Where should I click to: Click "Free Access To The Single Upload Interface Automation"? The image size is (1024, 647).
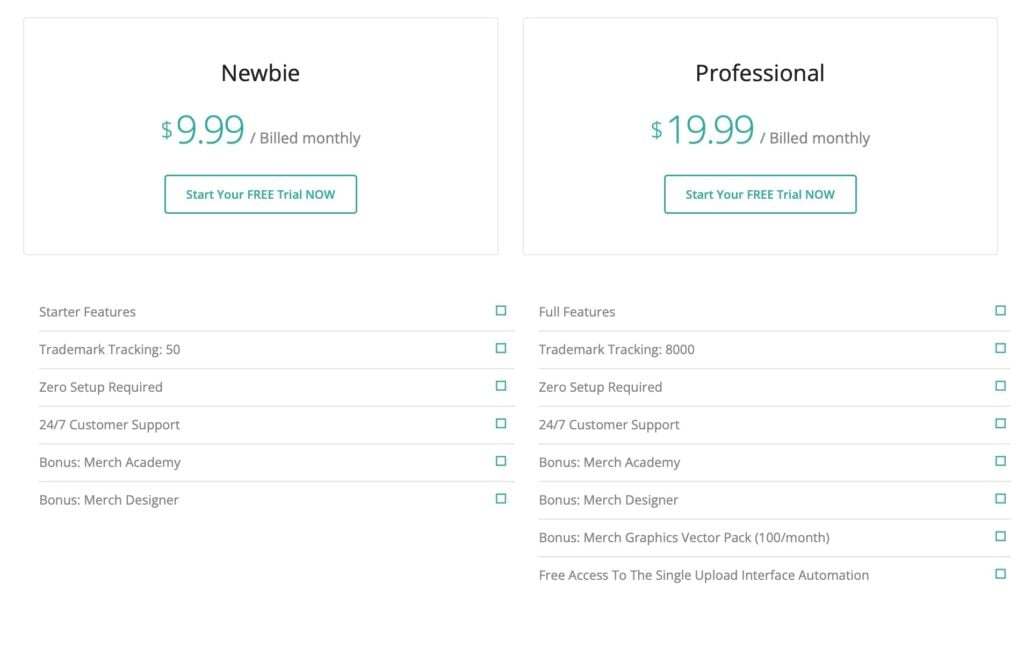[x=704, y=575]
